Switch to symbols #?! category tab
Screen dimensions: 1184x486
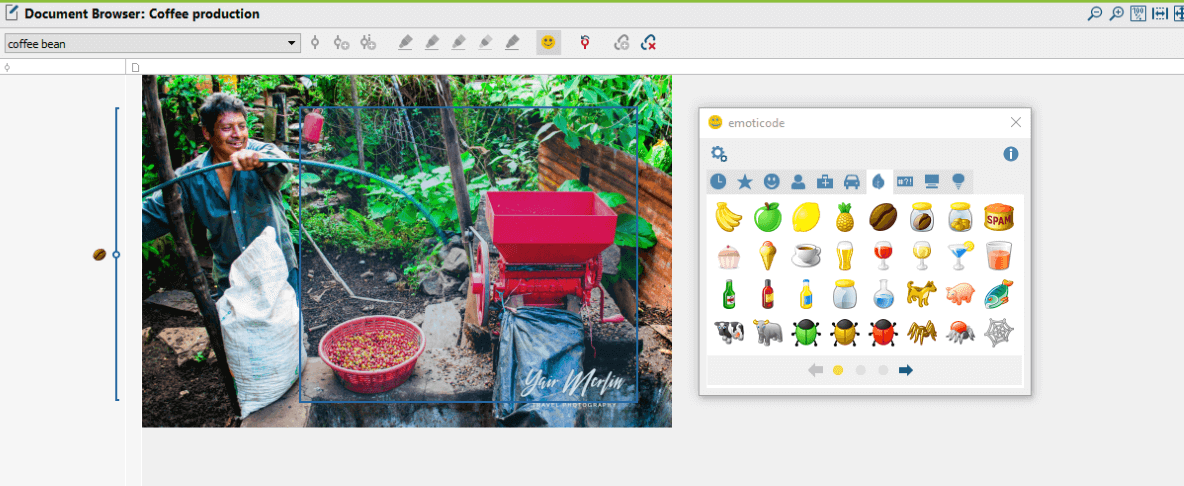905,181
